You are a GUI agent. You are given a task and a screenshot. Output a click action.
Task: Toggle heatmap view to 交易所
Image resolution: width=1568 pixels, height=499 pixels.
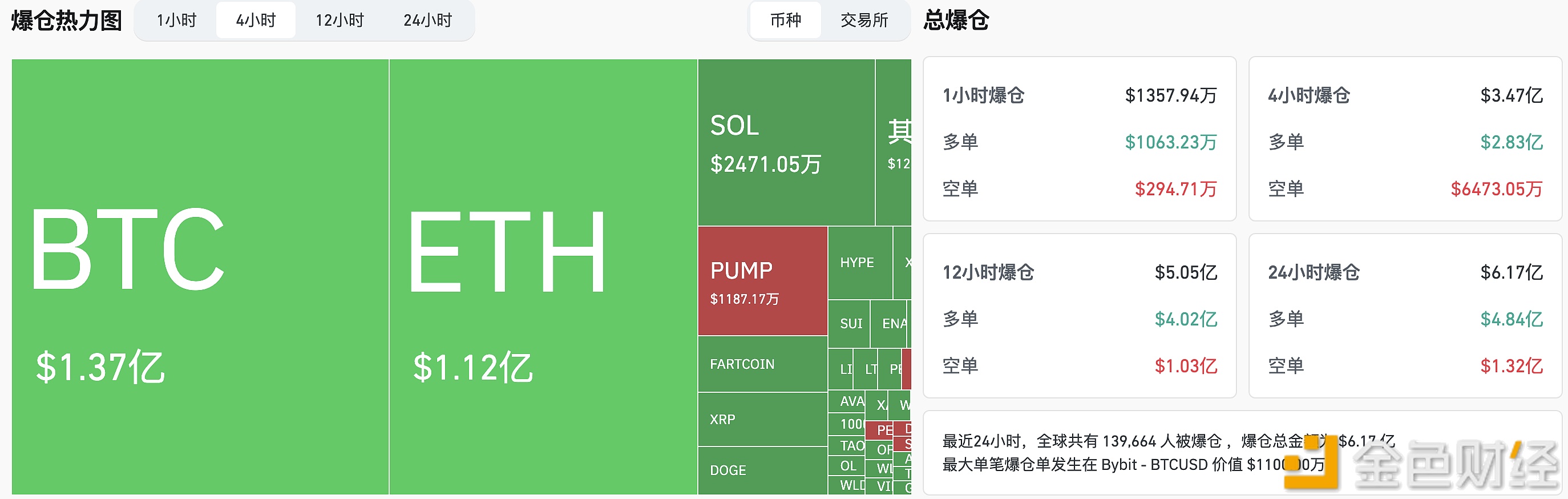(x=864, y=21)
